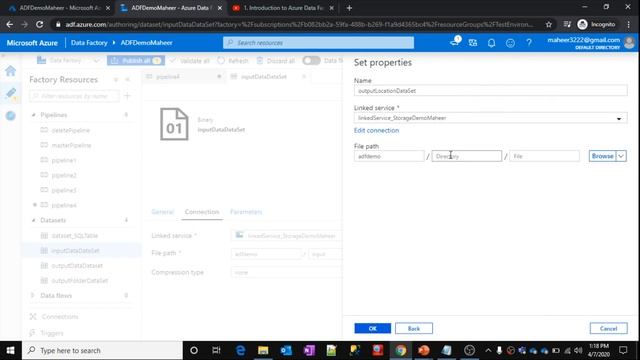Bookmark this page star icon

coord(549,24)
